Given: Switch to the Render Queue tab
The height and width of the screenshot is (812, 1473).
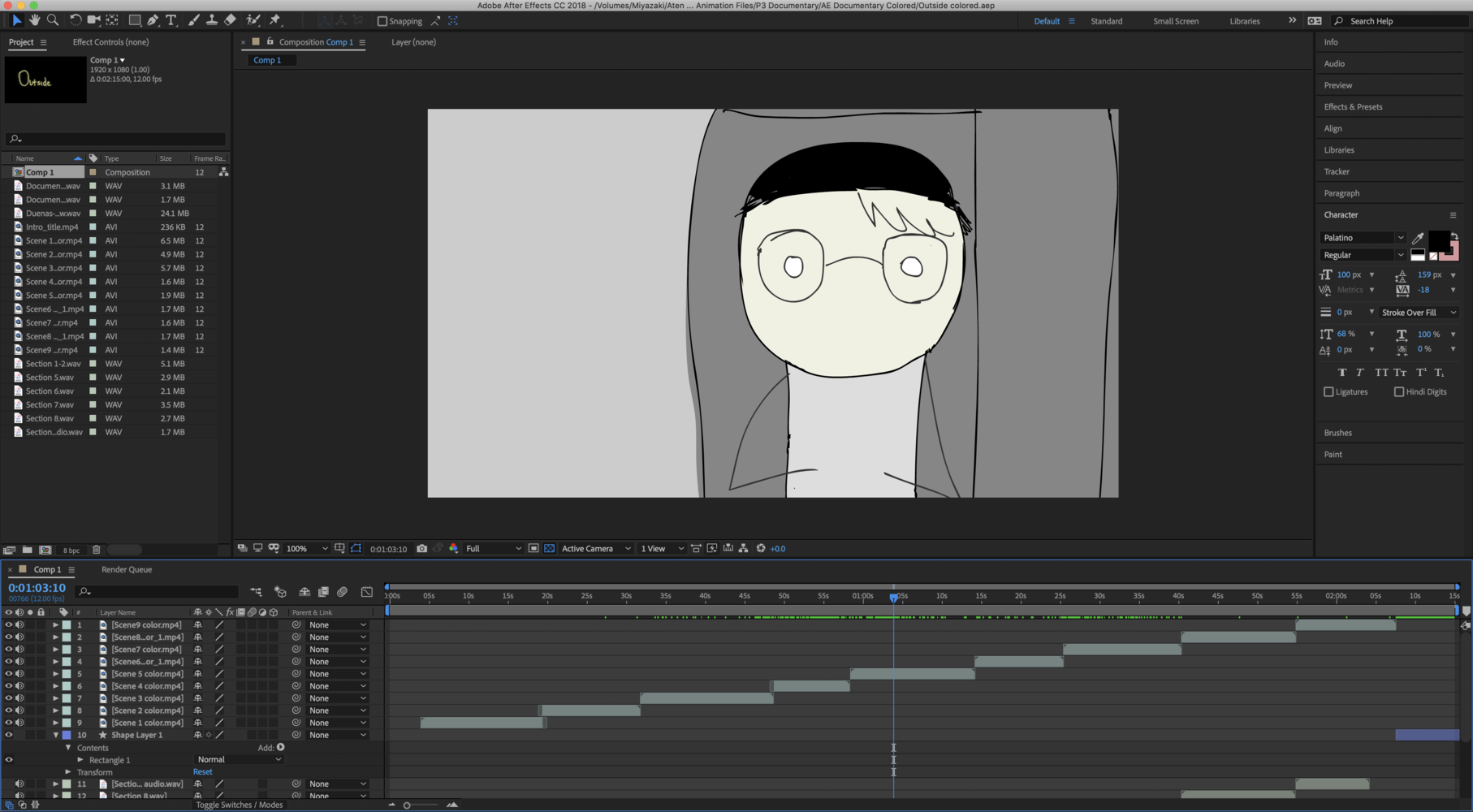Looking at the screenshot, I should pos(127,570).
